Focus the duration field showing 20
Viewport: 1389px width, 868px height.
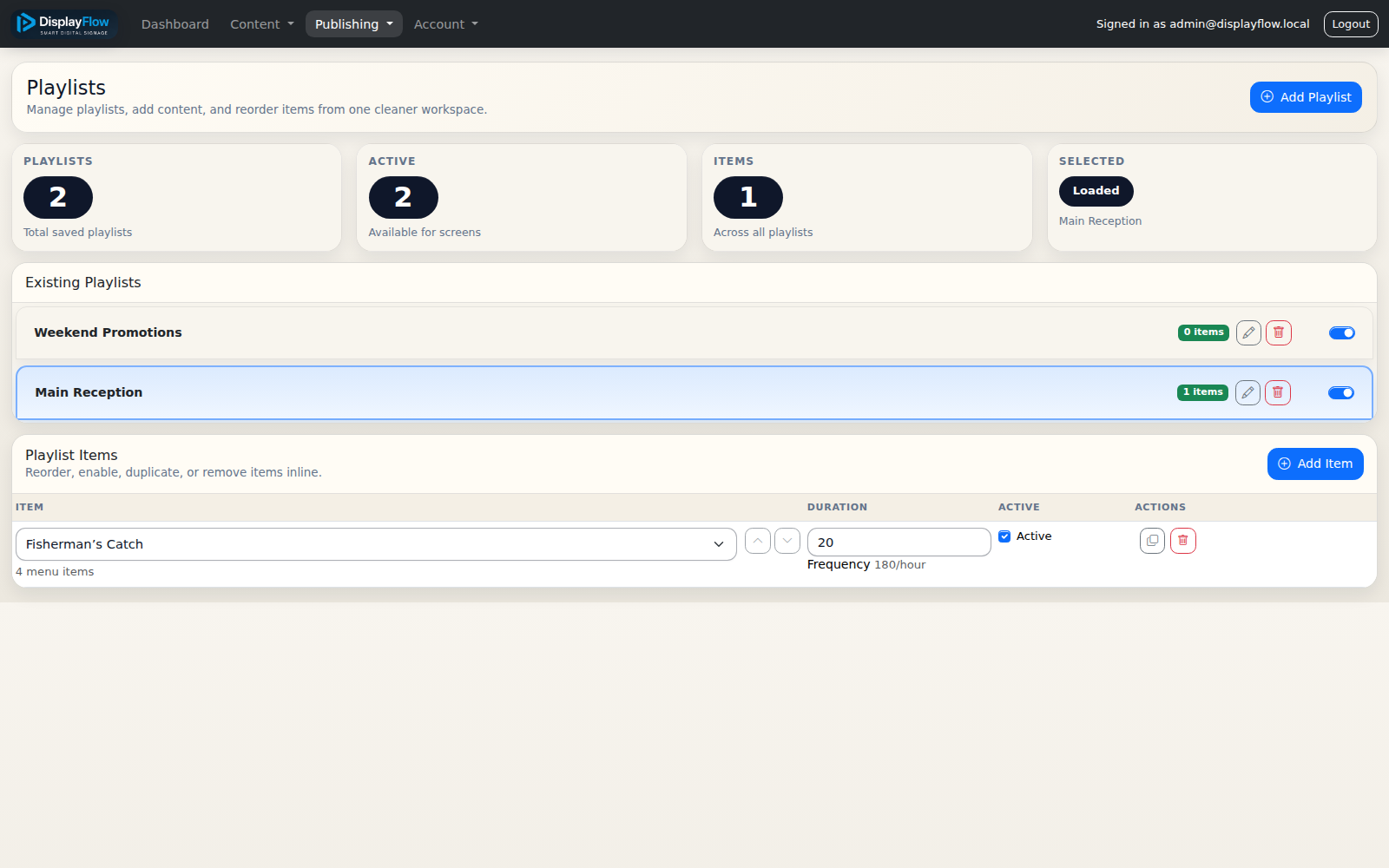point(899,542)
